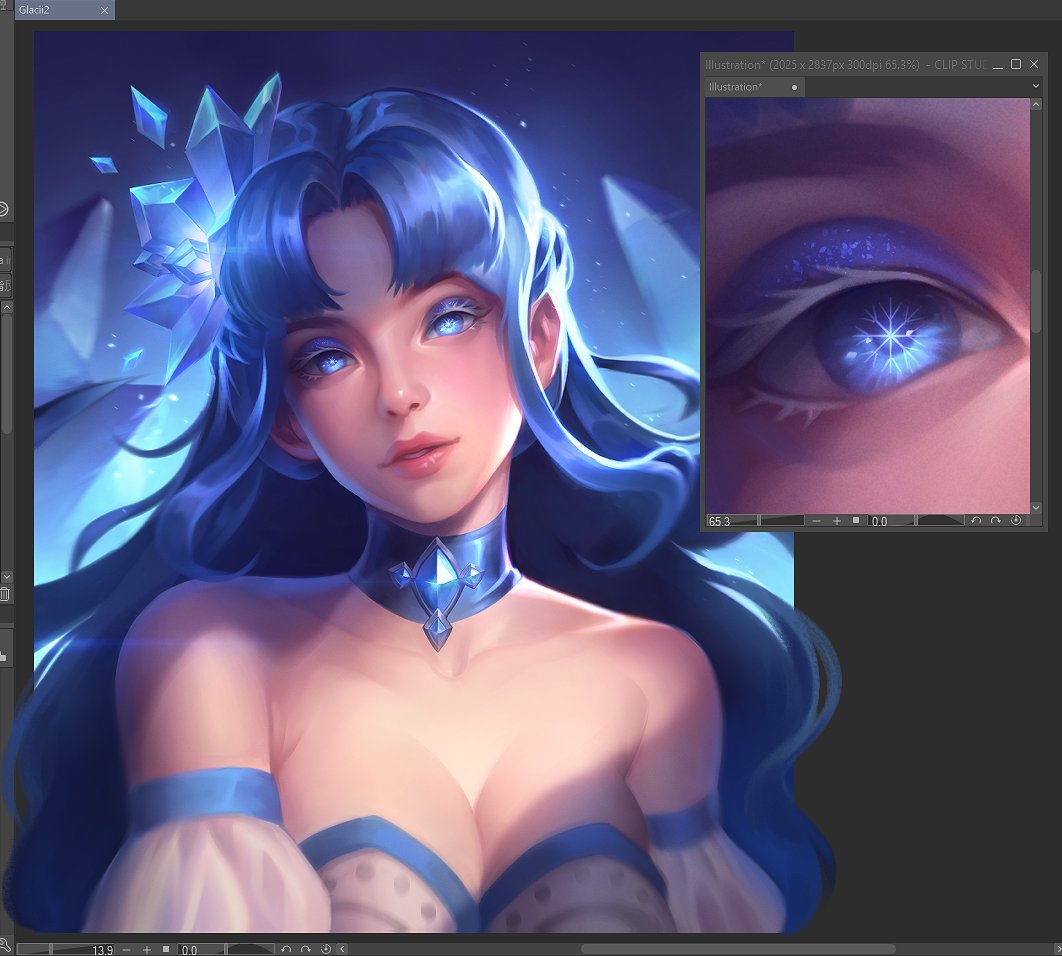Click wrench settings icon at bottom-left
Image resolution: width=1062 pixels, height=956 pixels.
coord(5,947)
